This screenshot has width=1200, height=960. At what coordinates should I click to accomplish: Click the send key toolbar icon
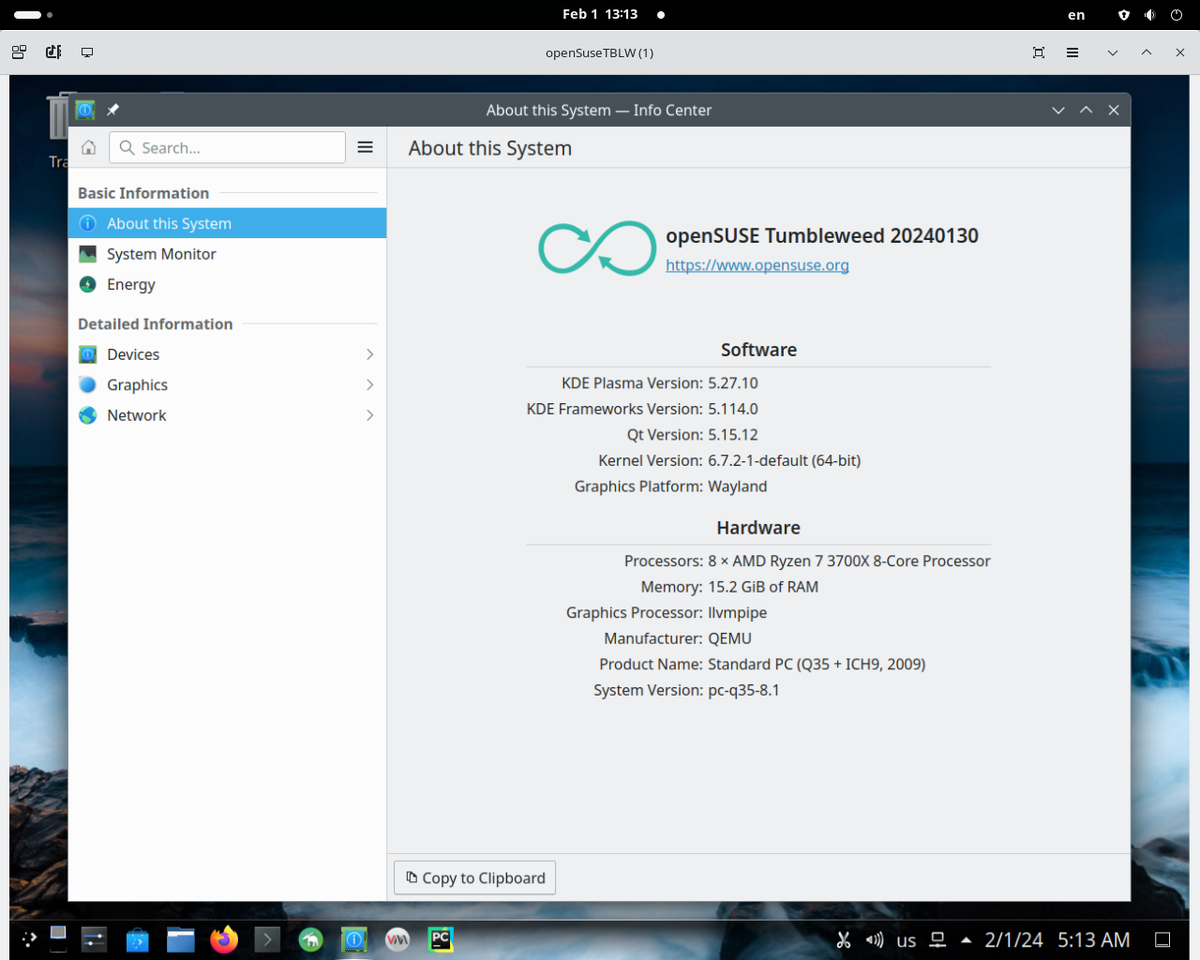(53, 52)
